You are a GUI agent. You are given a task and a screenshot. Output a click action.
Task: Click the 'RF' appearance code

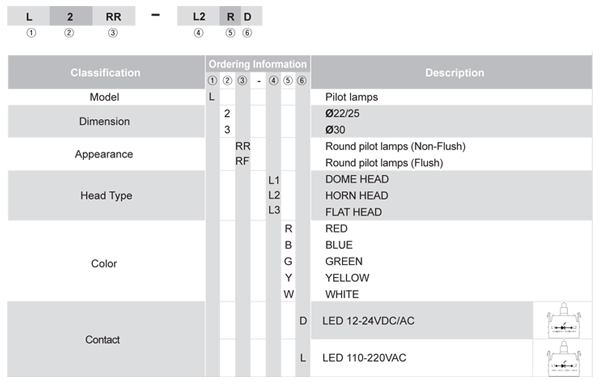tap(242, 161)
